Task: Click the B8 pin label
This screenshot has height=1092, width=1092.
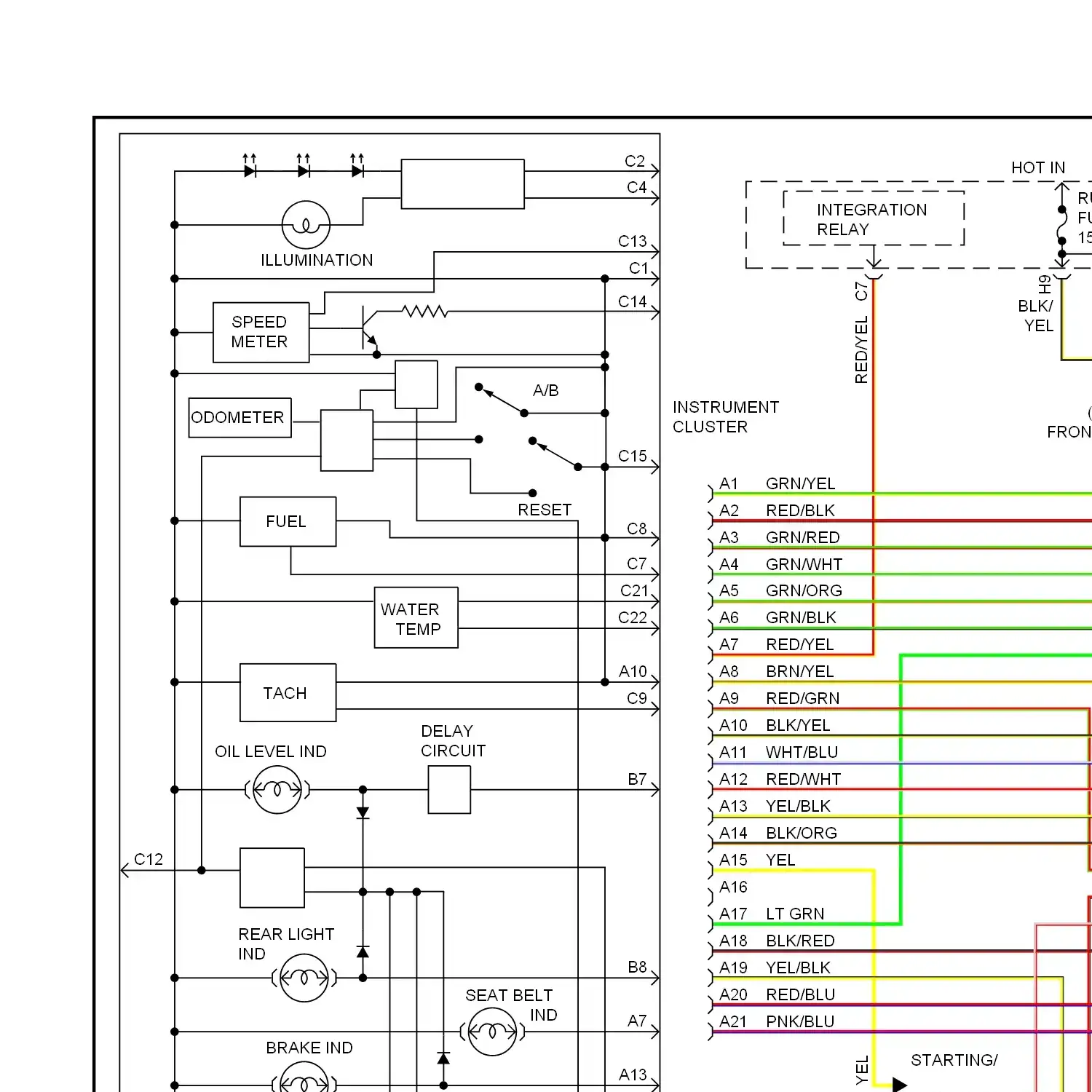Action: coord(637,967)
